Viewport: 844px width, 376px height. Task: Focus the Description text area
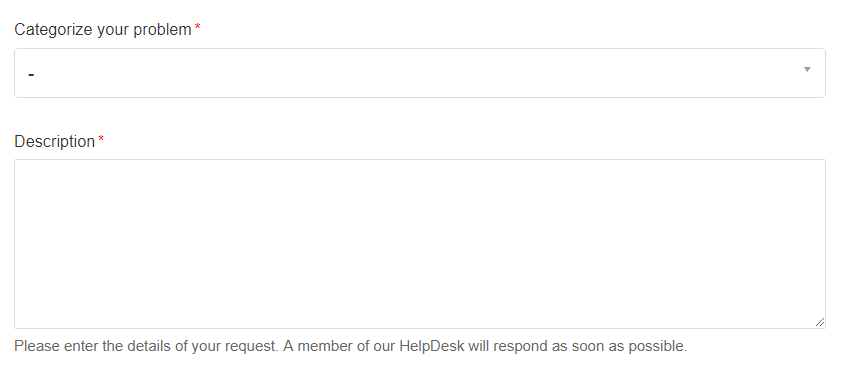420,244
